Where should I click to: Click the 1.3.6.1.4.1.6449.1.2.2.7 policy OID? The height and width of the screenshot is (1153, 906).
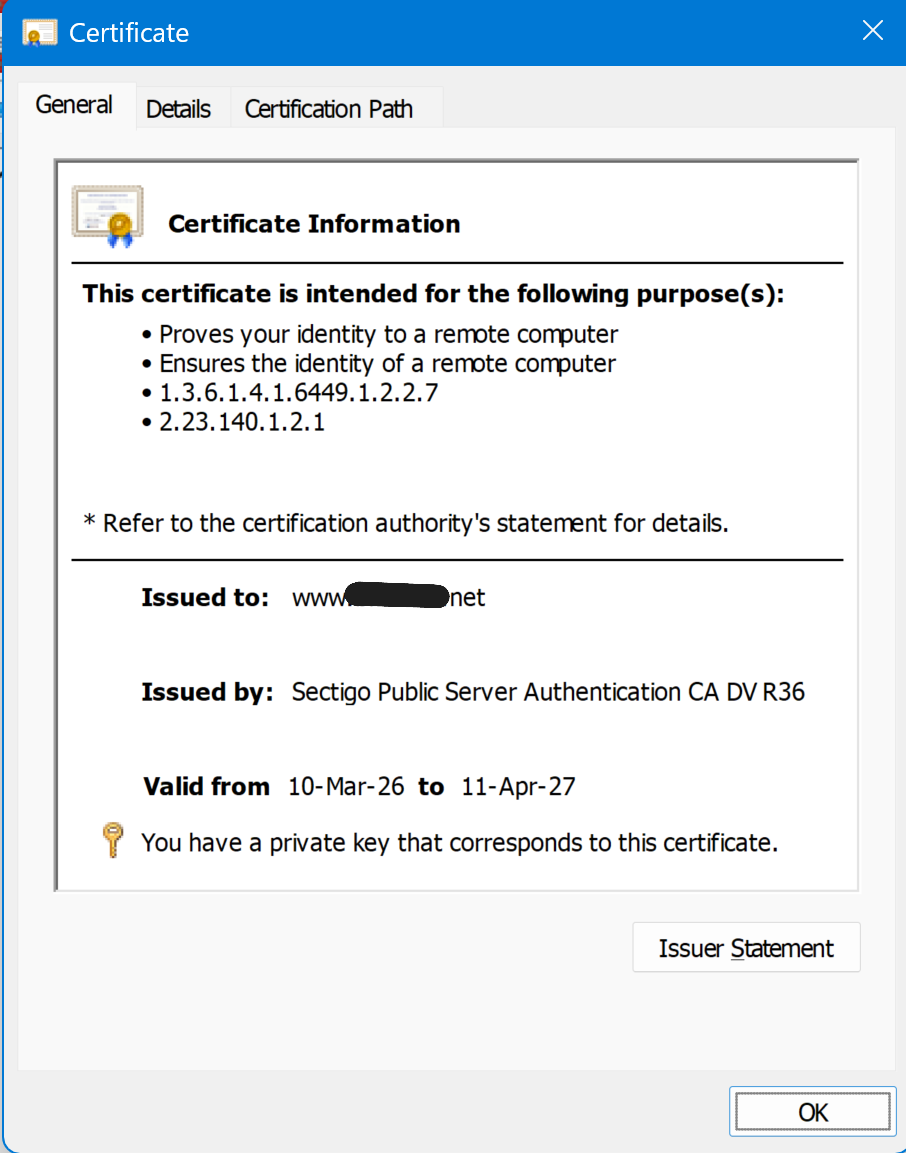[298, 392]
